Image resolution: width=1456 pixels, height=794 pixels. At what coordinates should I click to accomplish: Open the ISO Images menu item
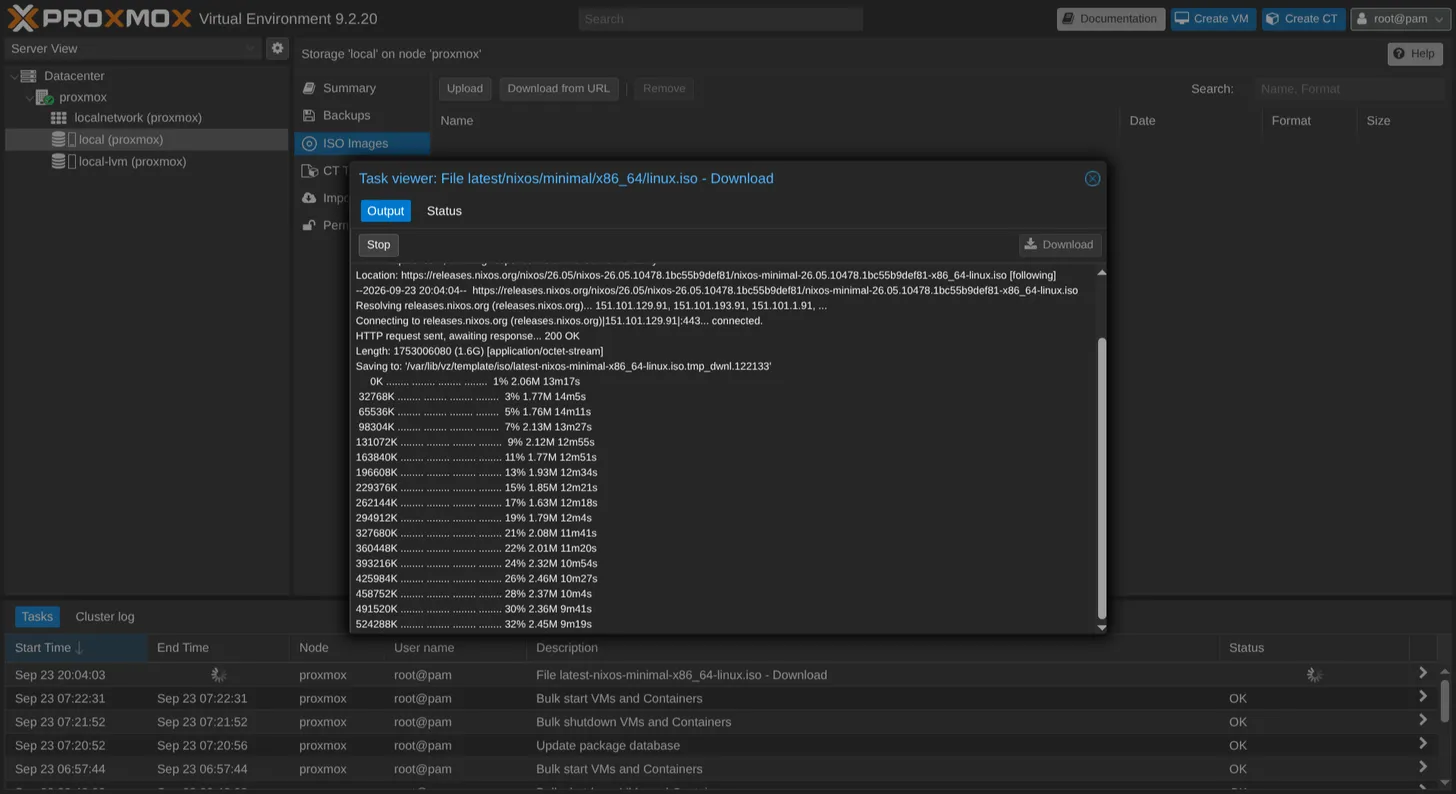pyautogui.click(x=362, y=143)
